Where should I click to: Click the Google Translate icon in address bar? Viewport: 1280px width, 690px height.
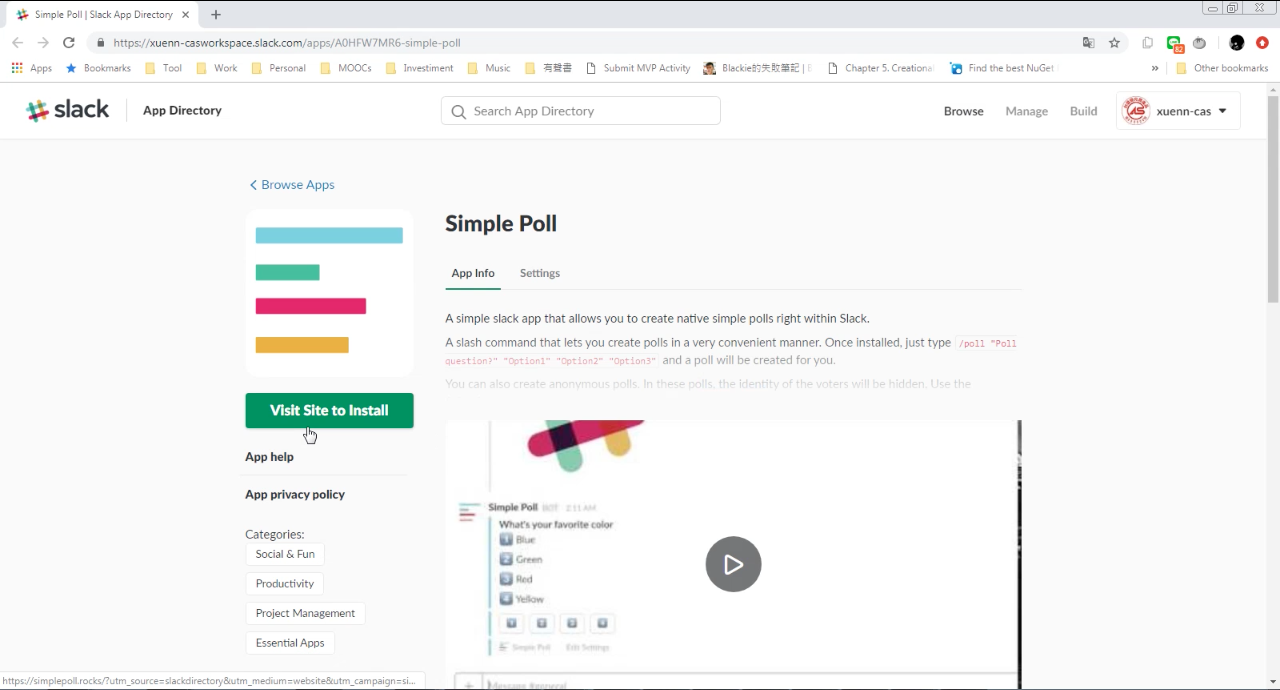(x=1089, y=43)
